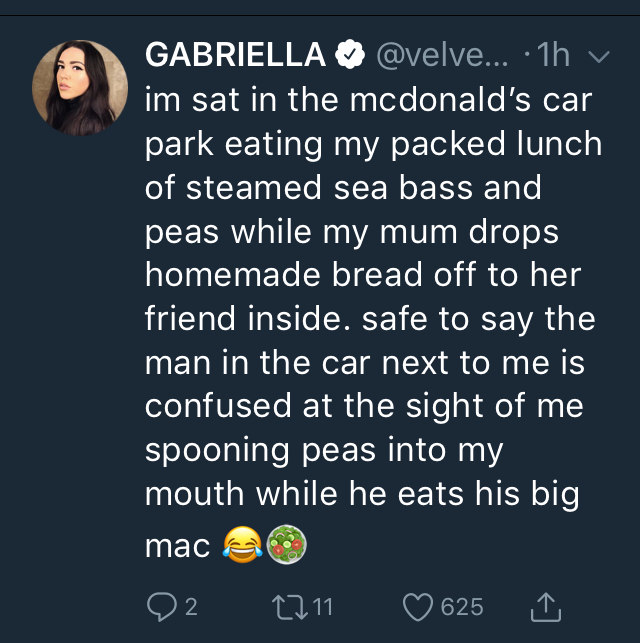View the 11 retweets count
This screenshot has height=643, width=640.
[322, 606]
